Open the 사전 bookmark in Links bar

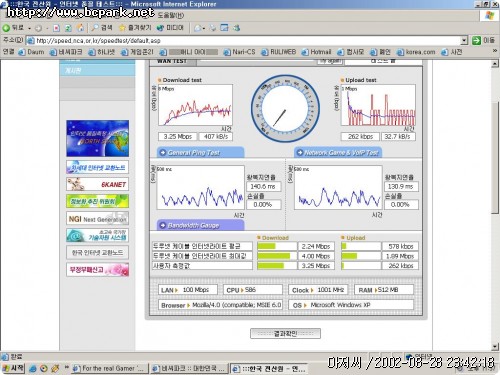[x=452, y=52]
